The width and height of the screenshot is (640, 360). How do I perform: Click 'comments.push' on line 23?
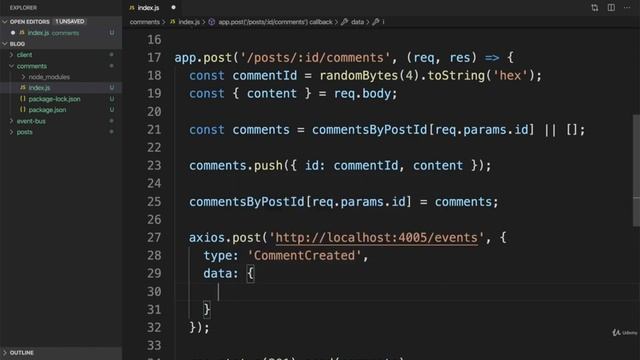point(236,165)
